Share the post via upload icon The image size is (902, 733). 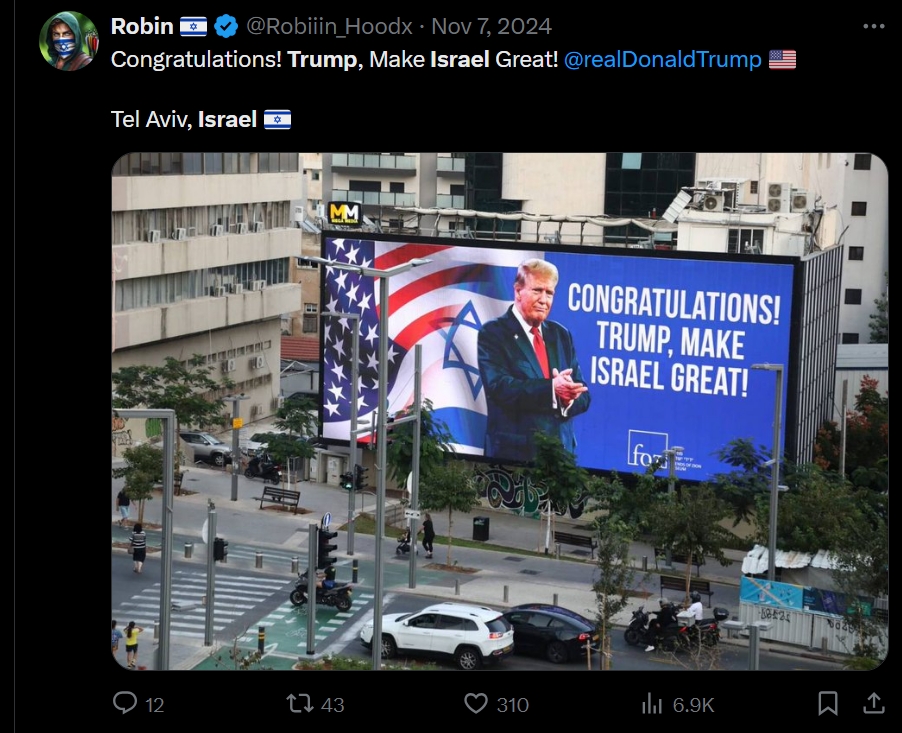point(873,703)
